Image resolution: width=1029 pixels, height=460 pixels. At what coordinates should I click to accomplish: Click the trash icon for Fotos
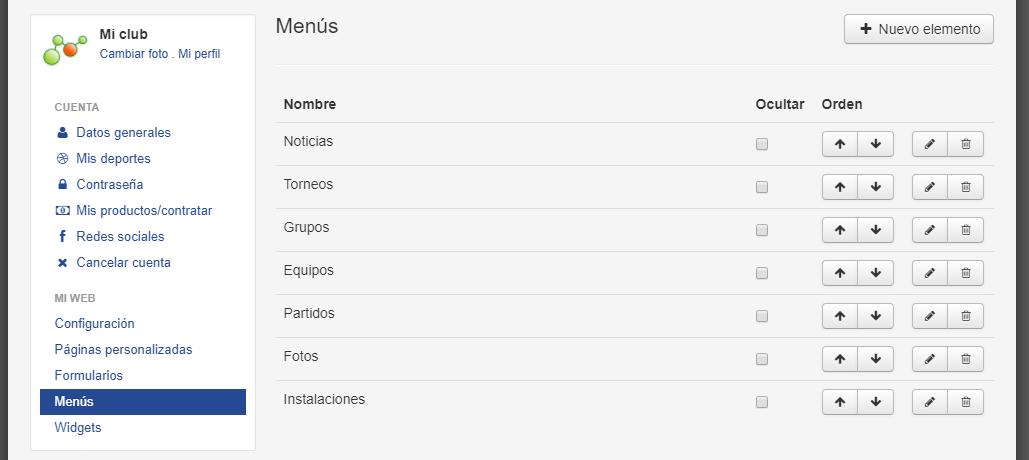[x=965, y=359]
